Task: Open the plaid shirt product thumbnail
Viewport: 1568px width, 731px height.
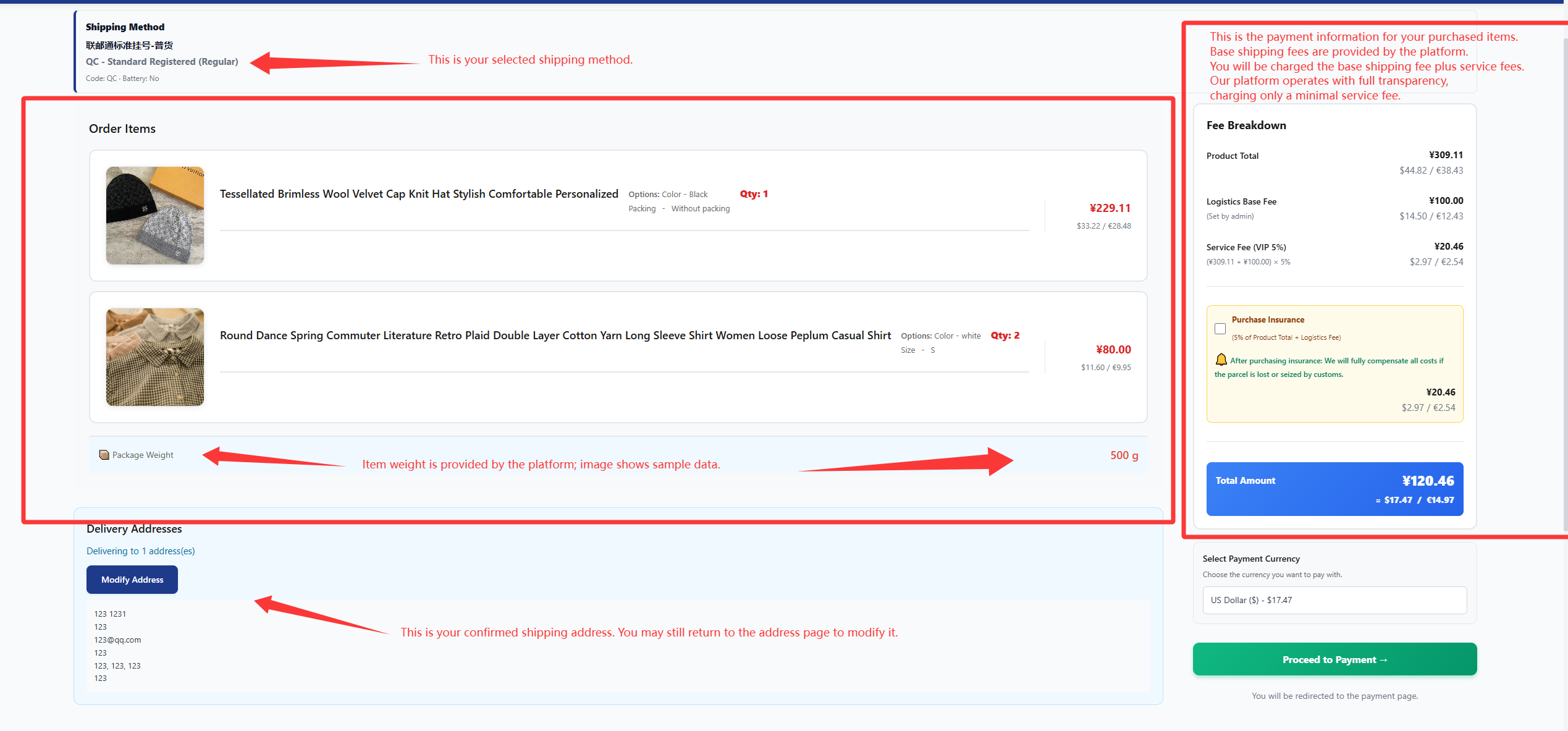Action: tap(154, 357)
